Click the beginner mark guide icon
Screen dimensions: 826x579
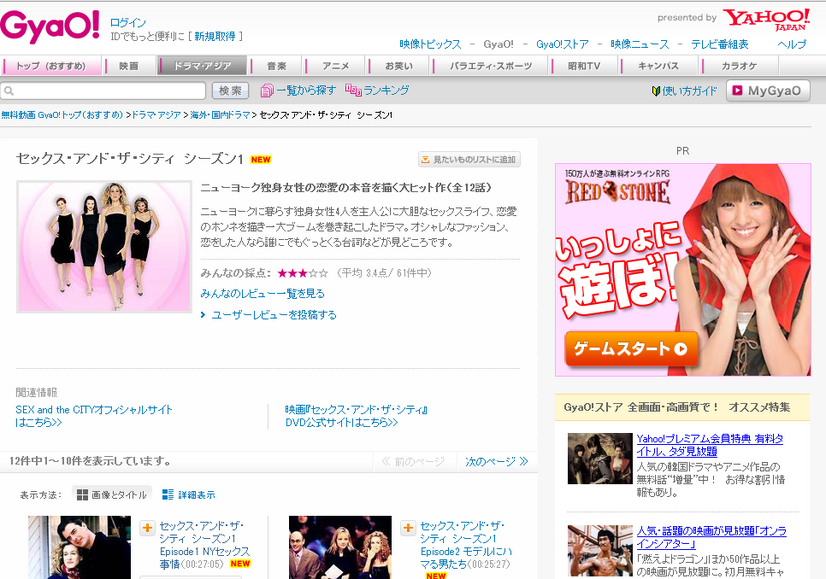pos(656,91)
